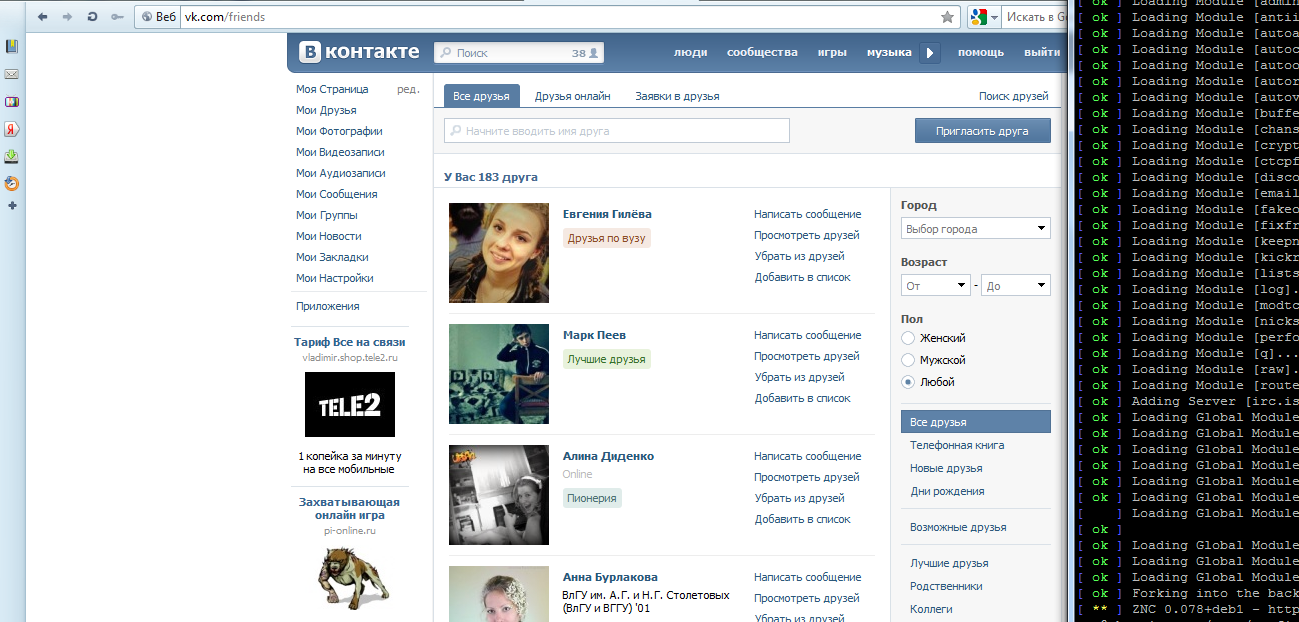Click the Пригласить друга button
The width and height of the screenshot is (1299, 622).
[983, 130]
